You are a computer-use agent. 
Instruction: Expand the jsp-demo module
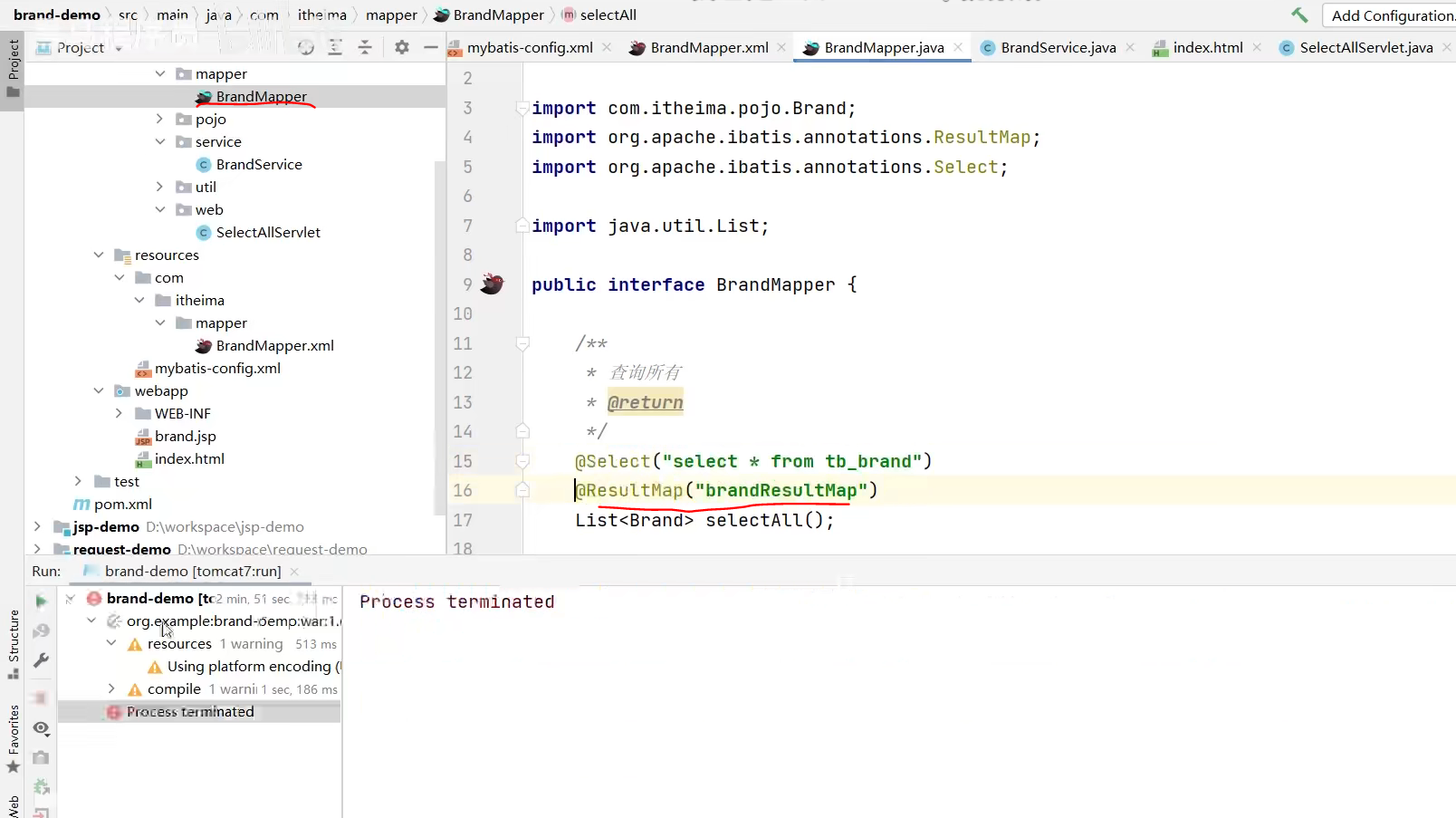(37, 526)
